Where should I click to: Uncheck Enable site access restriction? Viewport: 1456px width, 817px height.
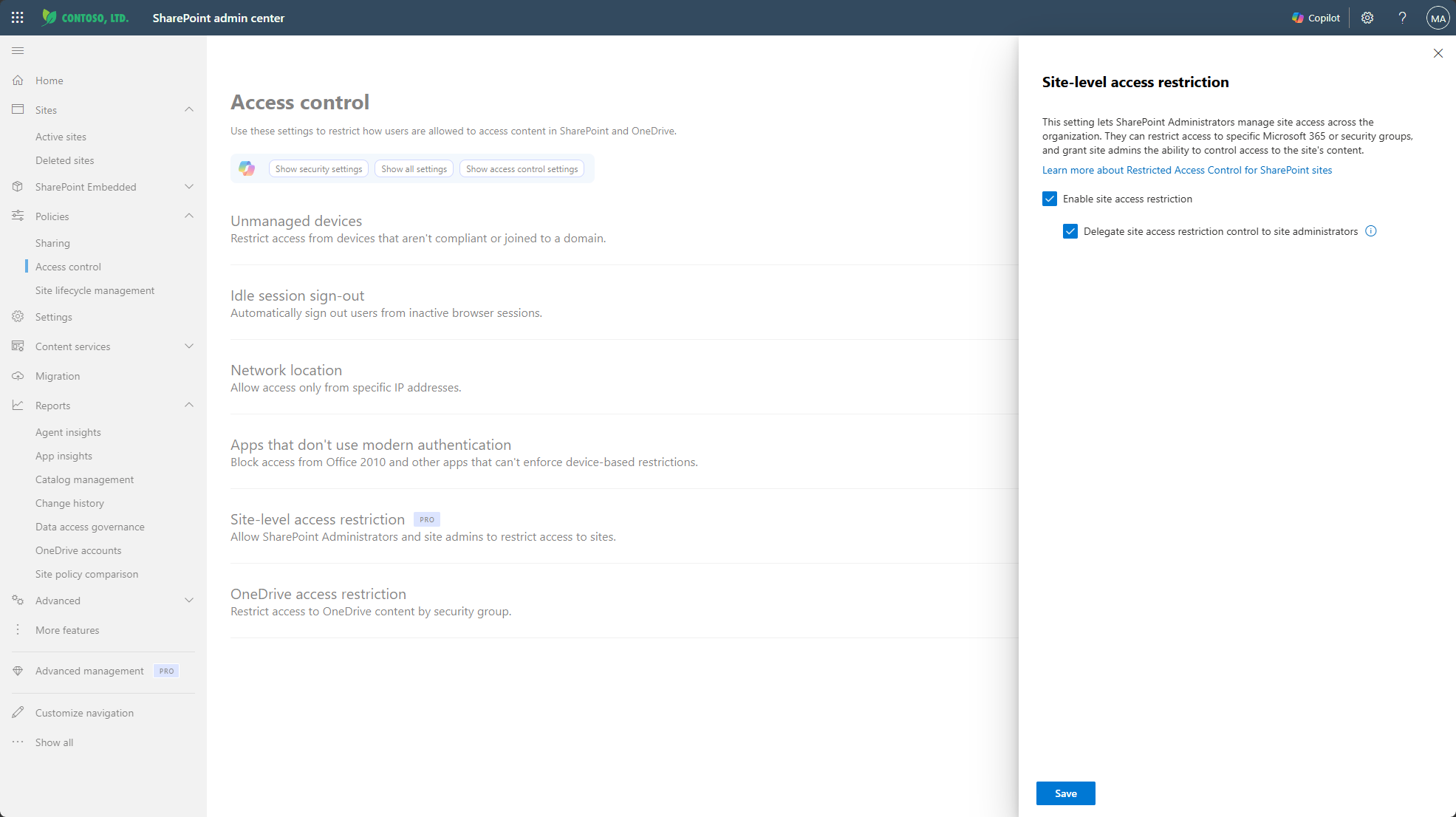pyautogui.click(x=1050, y=199)
